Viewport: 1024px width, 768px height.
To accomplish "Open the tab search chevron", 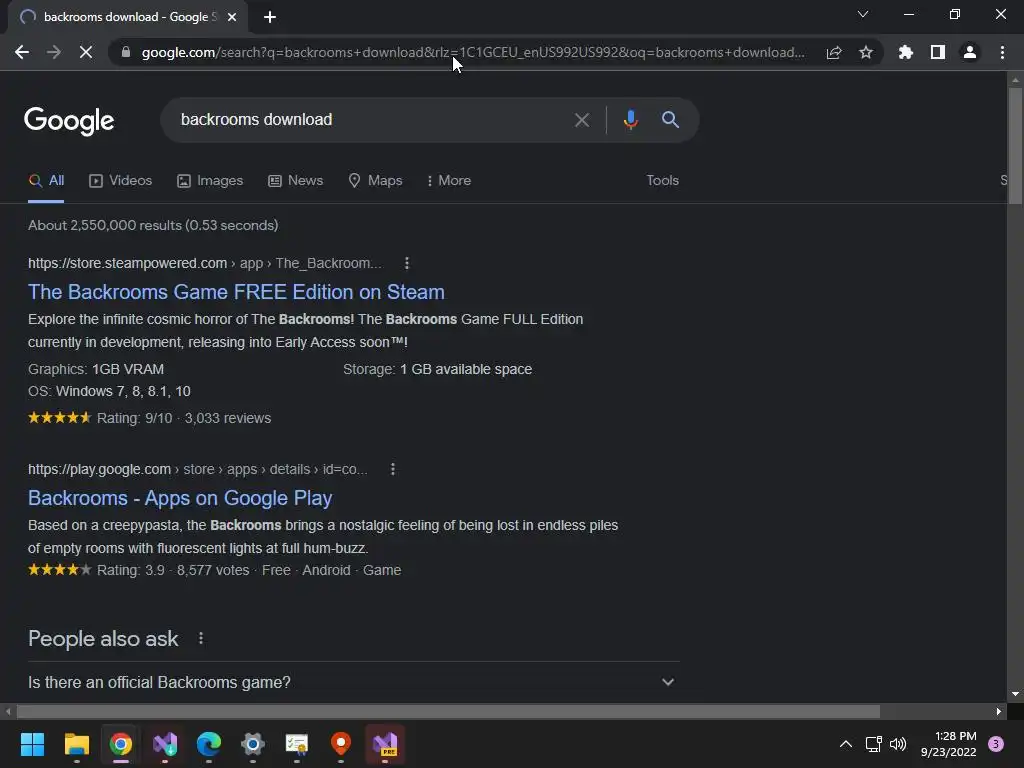I will 863,14.
